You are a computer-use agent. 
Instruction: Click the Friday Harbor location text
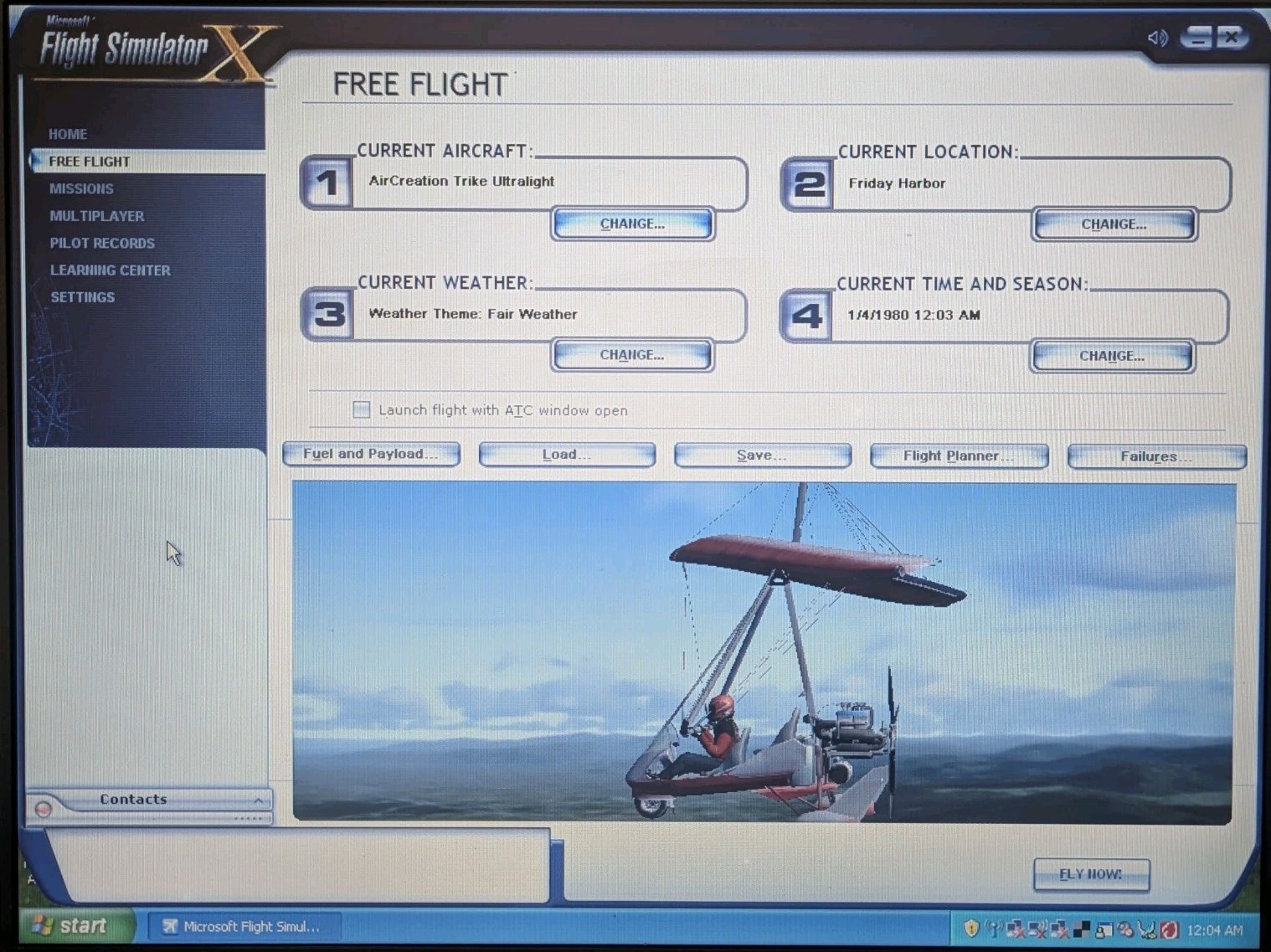coord(897,183)
